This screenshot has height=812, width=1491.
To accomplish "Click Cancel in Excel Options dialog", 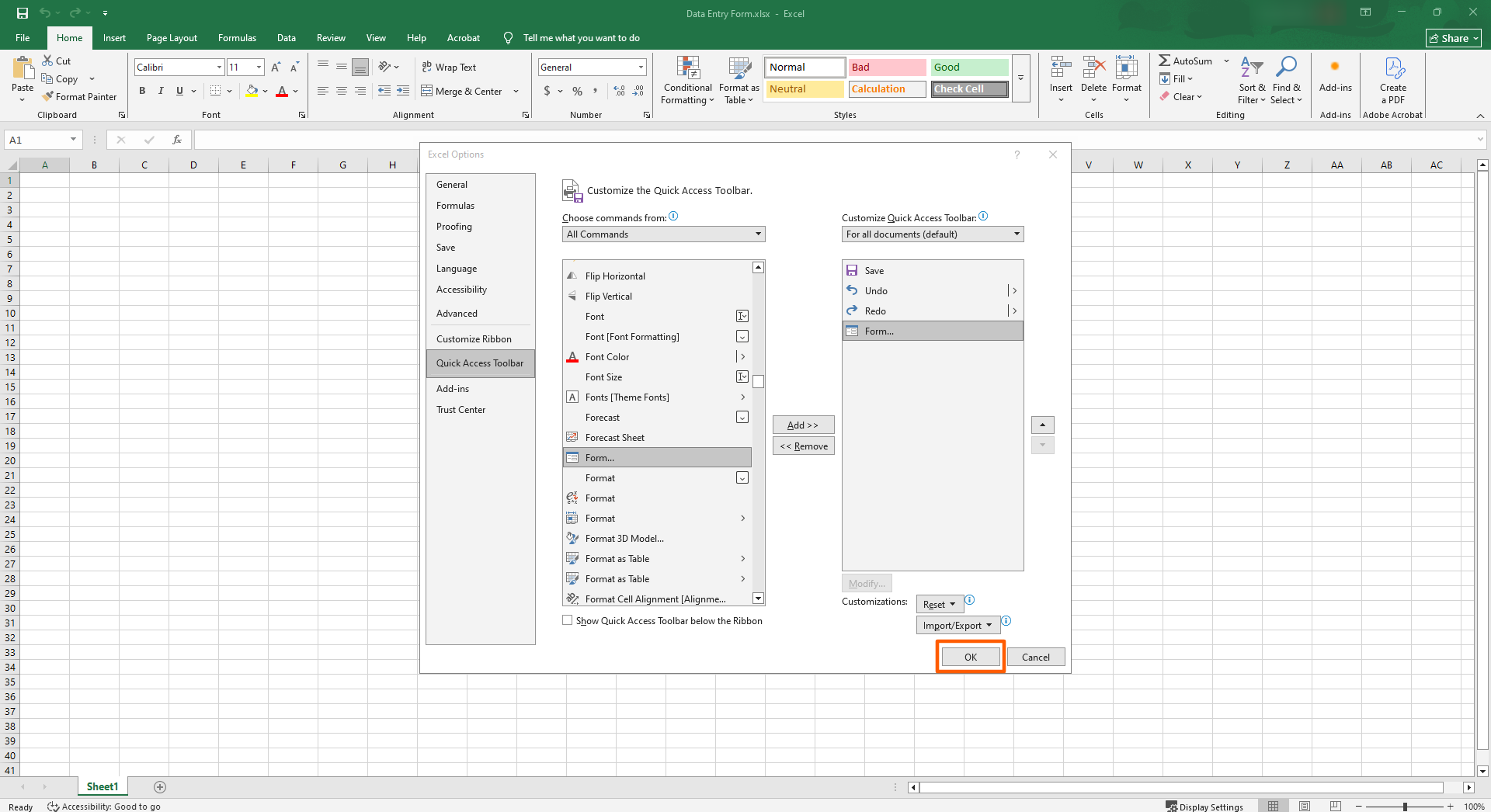I will click(1035, 657).
